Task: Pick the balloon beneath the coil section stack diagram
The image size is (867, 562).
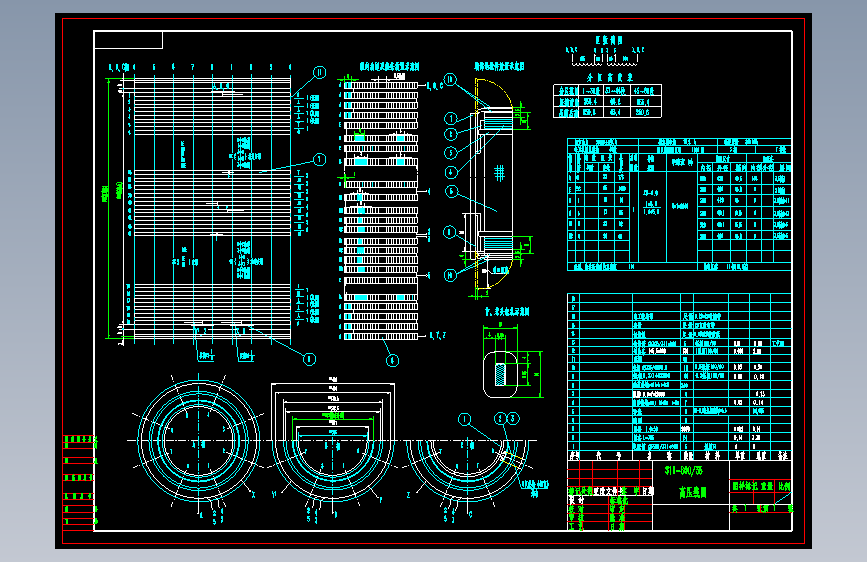Action: click(392, 361)
